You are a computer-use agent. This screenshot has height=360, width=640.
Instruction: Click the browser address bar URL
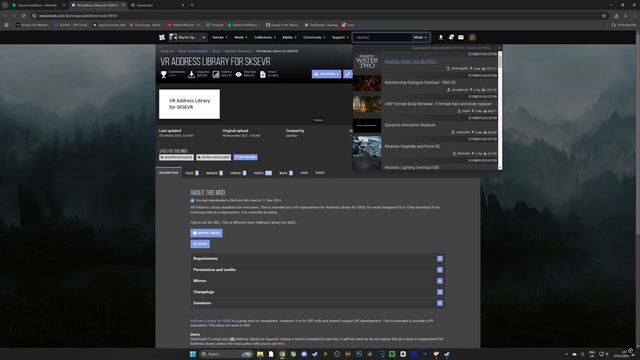click(x=78, y=16)
